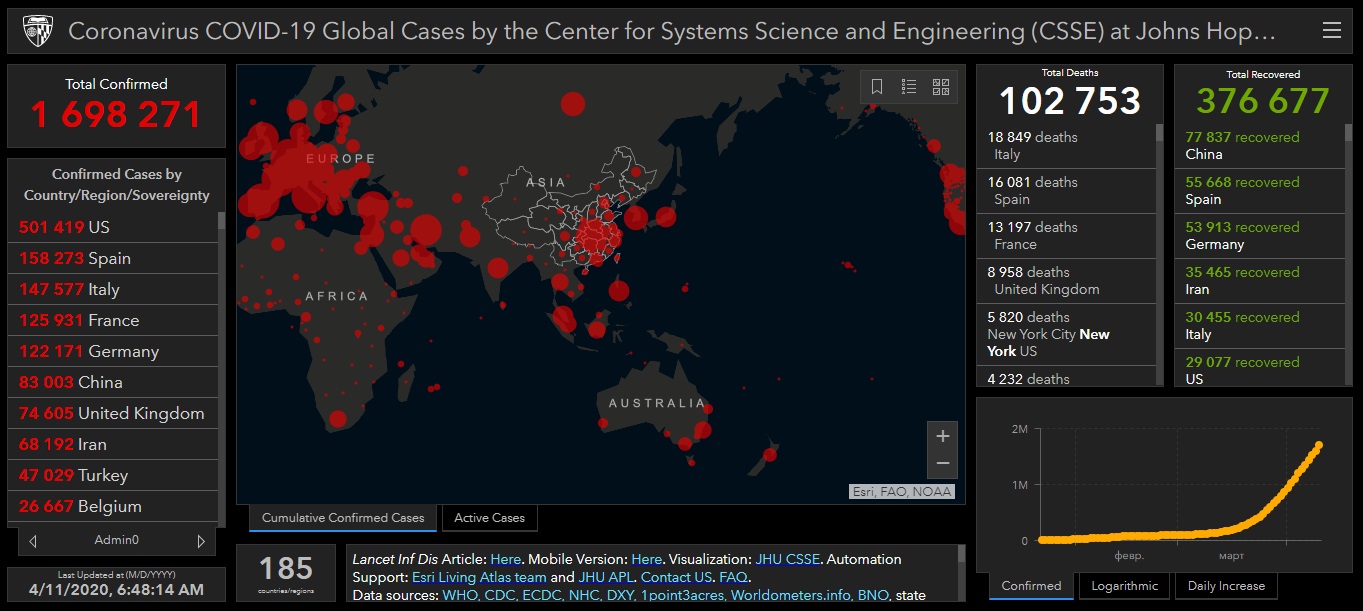This screenshot has width=1363, height=611.
Task: Open the basemap gallery grid icon
Action: click(941, 87)
